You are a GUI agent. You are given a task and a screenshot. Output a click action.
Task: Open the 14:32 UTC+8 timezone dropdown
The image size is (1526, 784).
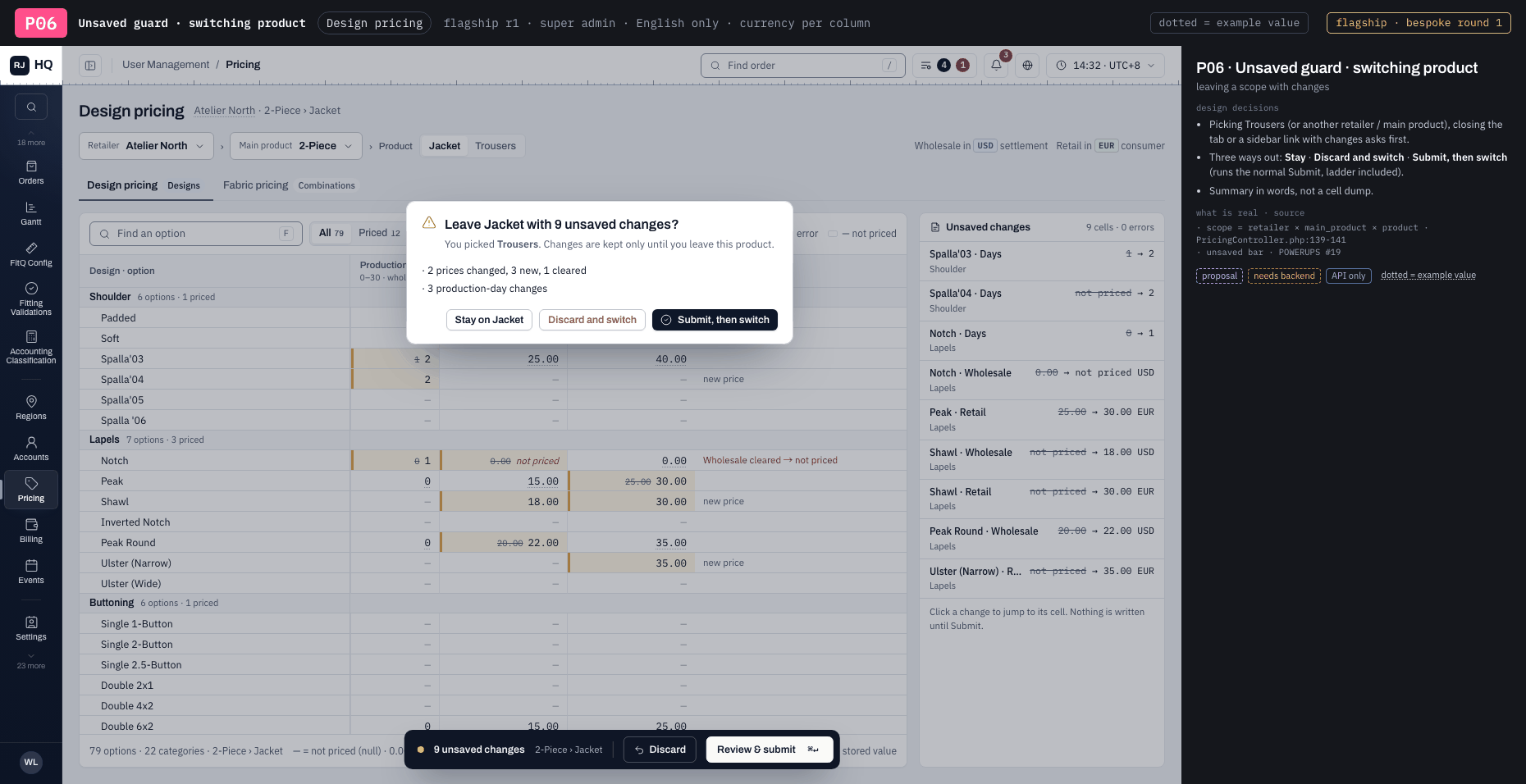pyautogui.click(x=1105, y=66)
